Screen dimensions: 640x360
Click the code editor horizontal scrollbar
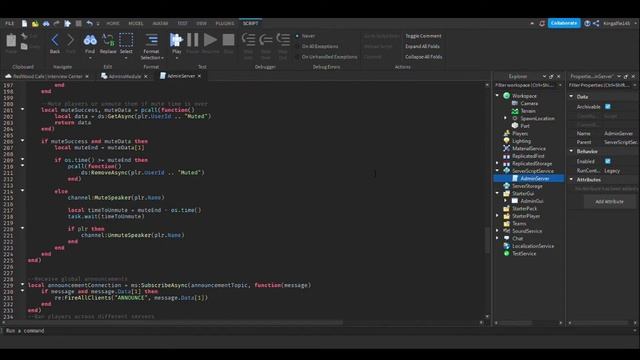[x=174, y=323]
